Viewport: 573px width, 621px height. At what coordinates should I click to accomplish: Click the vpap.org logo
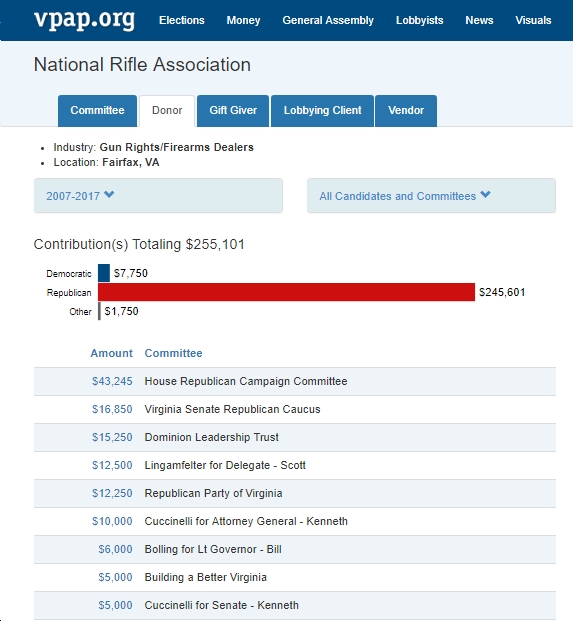click(84, 19)
